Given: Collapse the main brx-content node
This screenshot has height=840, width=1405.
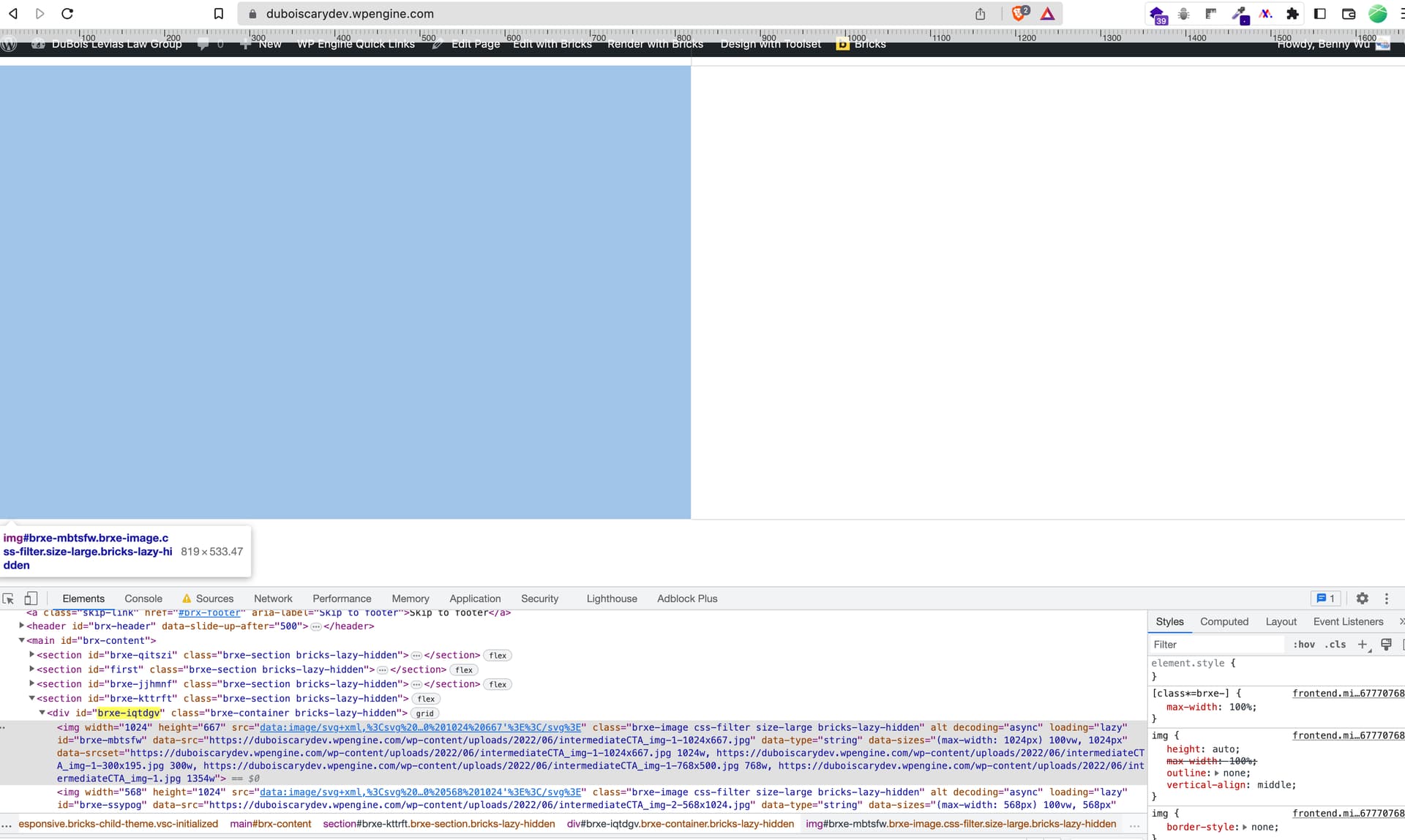Looking at the screenshot, I should click(x=22, y=640).
